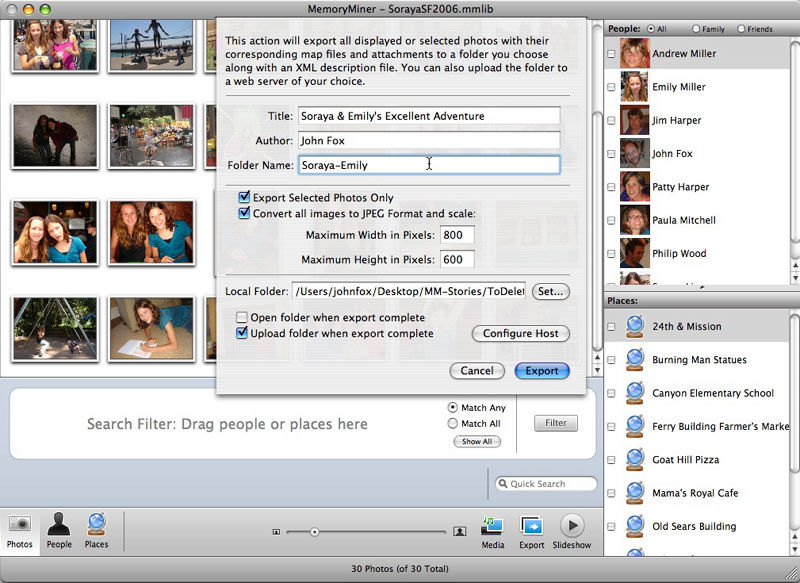Click inside the Folder Name field
The image size is (800, 583).
point(420,165)
